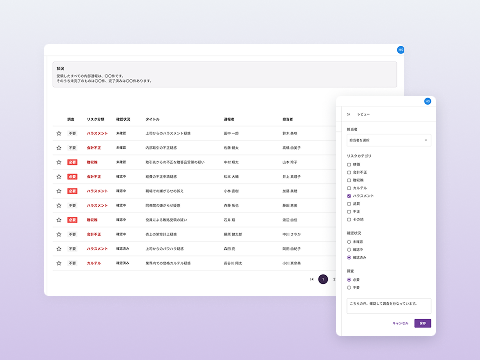Click the 通報者 column header
480x360 pixels.
click(x=229, y=119)
